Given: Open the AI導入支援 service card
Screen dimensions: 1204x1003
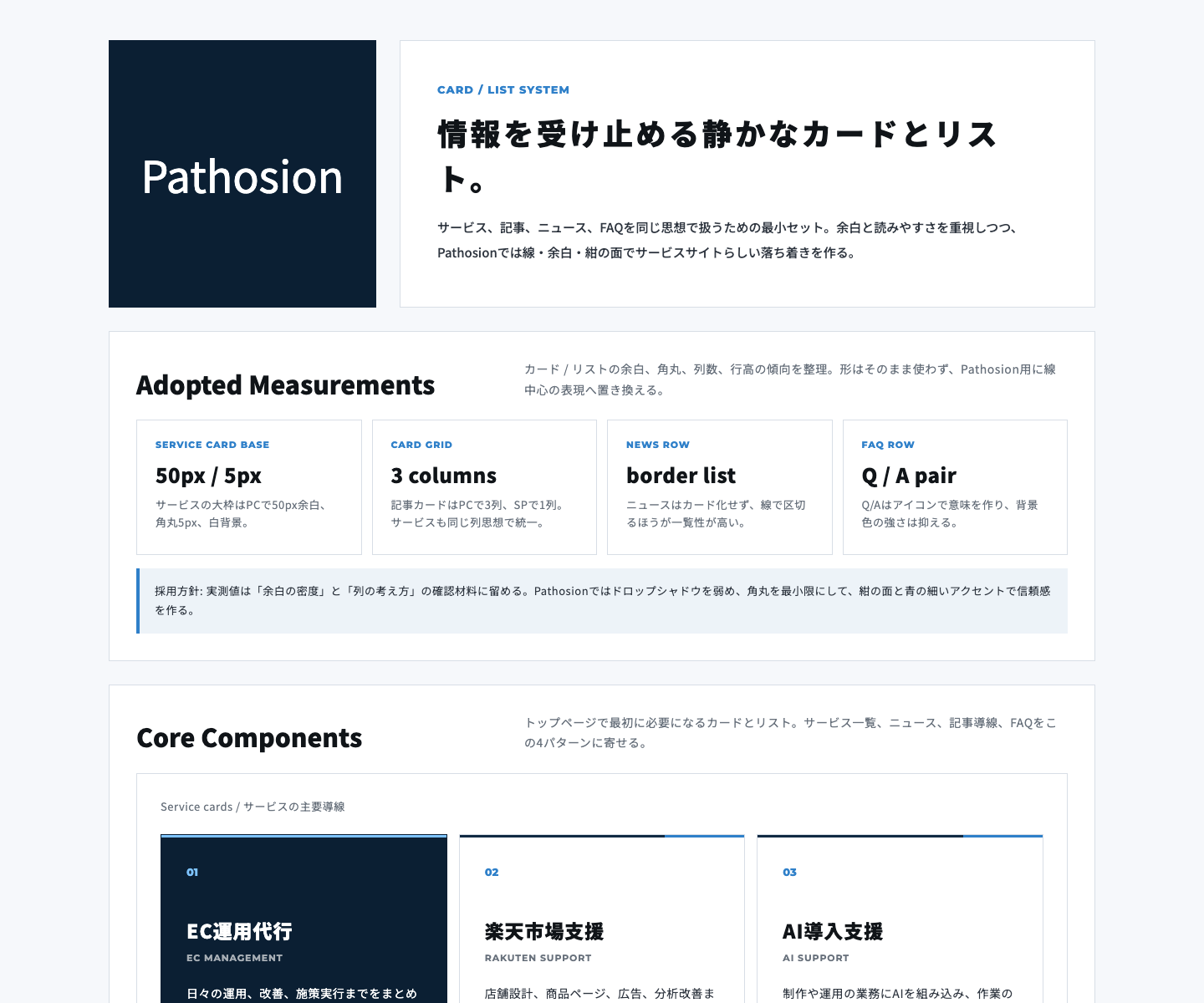Looking at the screenshot, I should click(900, 919).
